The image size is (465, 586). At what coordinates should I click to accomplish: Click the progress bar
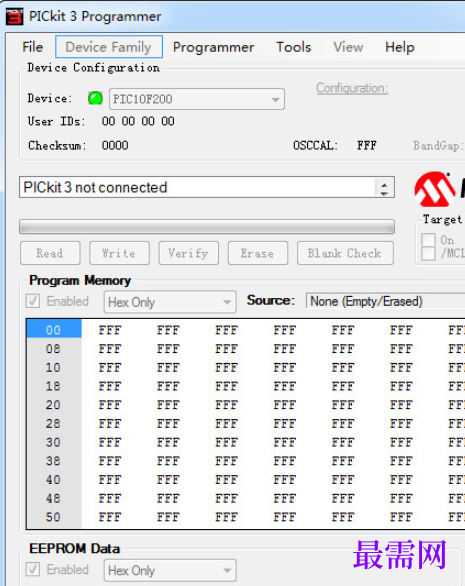click(x=207, y=227)
